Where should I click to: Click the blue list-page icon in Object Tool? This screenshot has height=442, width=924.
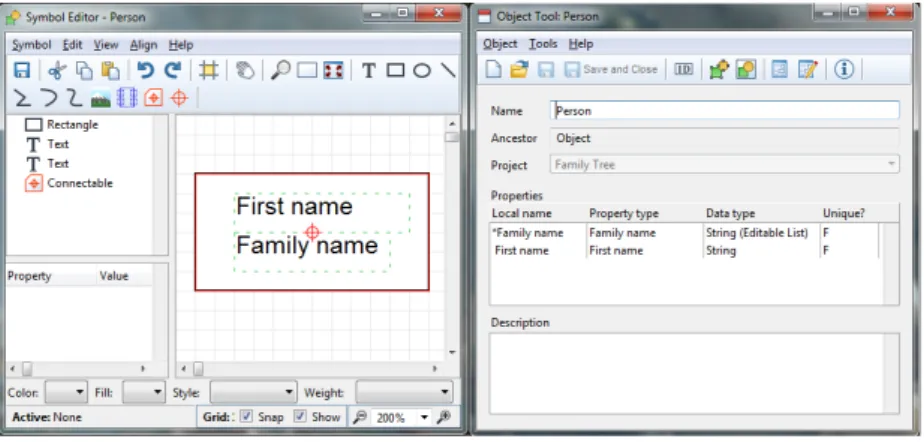click(x=780, y=70)
